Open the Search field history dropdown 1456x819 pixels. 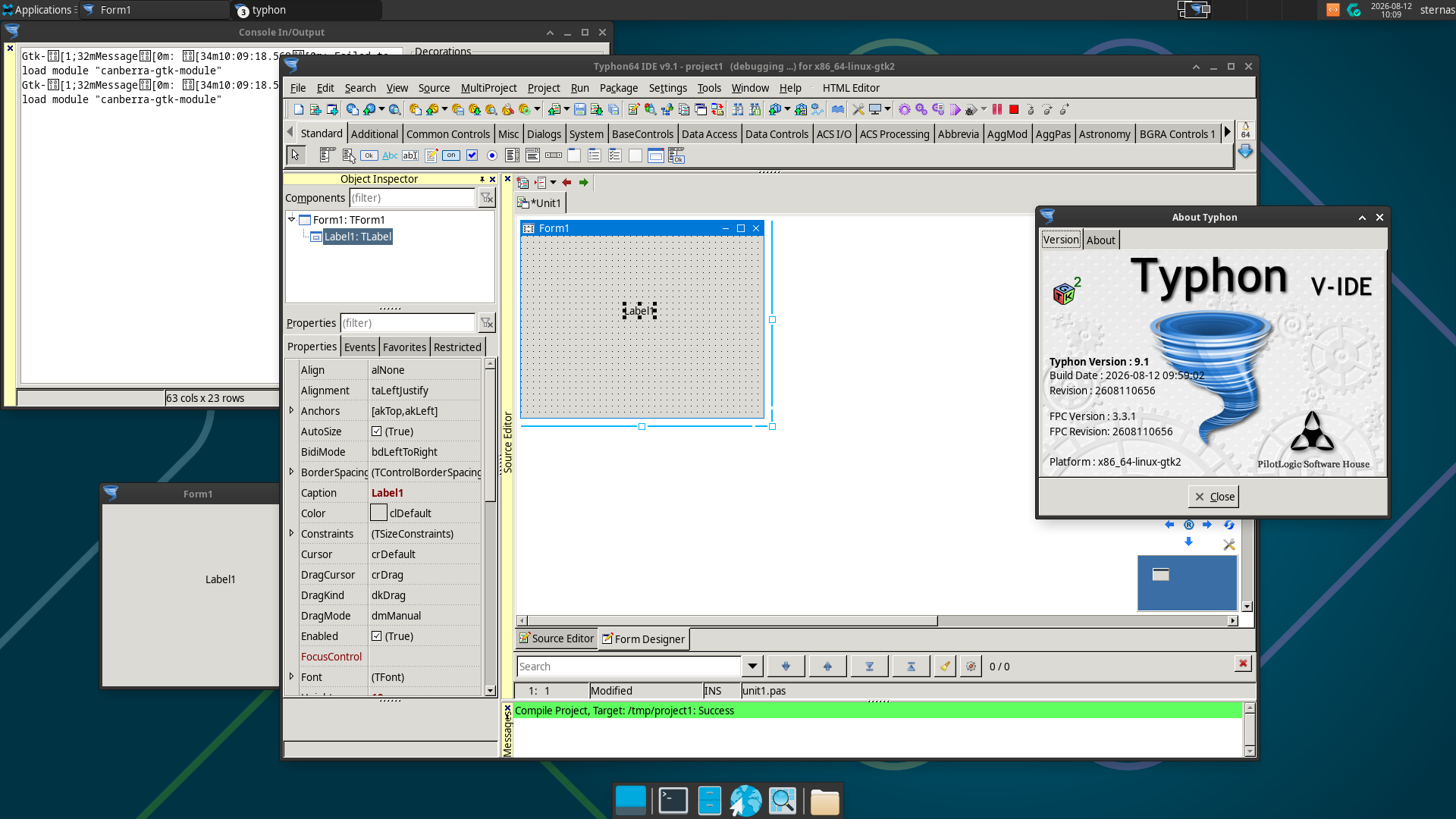pos(752,667)
